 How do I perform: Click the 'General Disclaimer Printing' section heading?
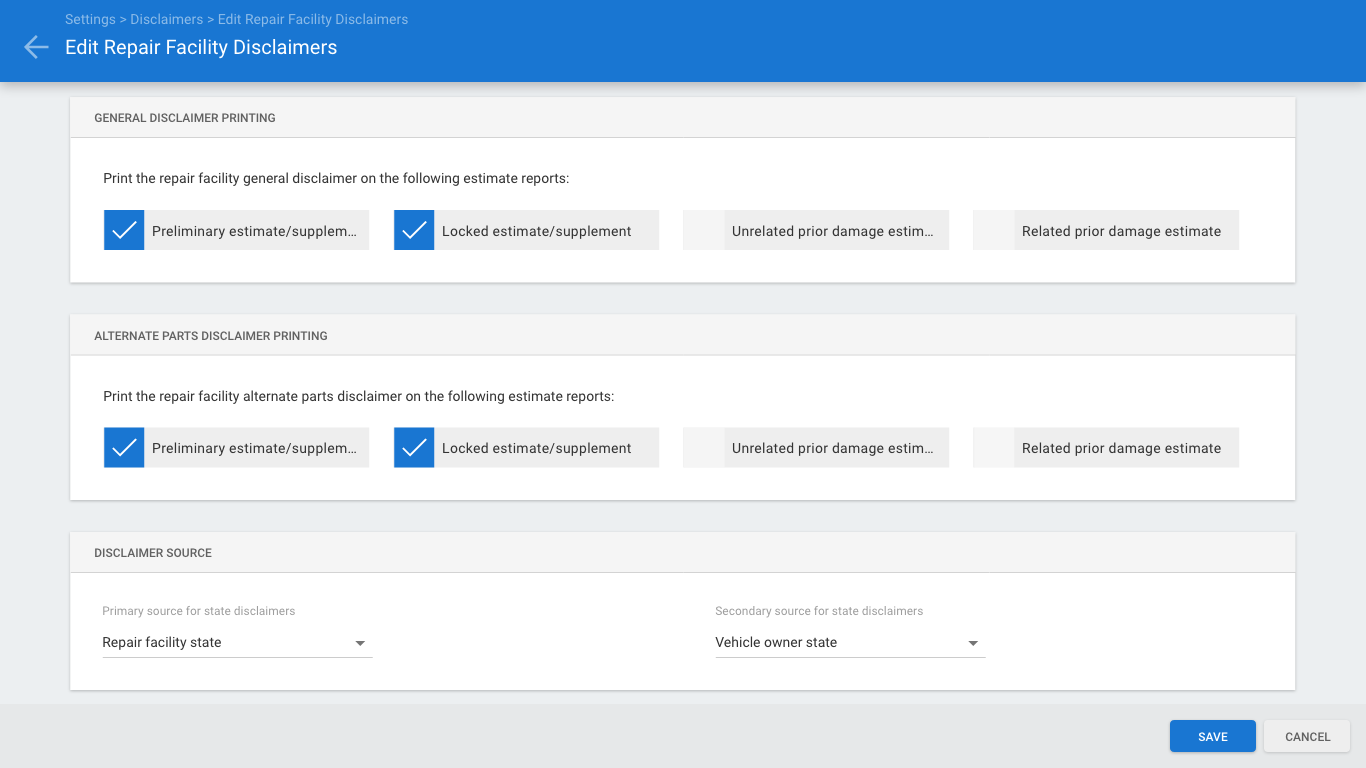coord(185,118)
